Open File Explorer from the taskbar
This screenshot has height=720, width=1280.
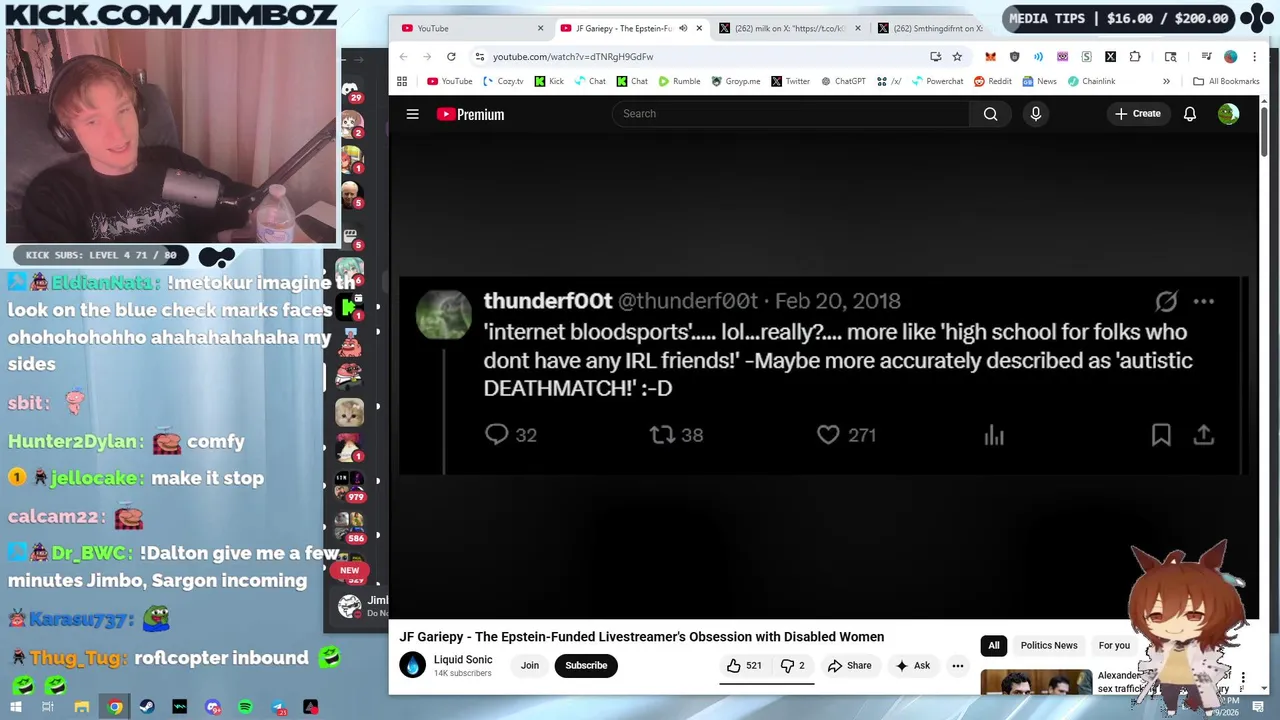81,707
